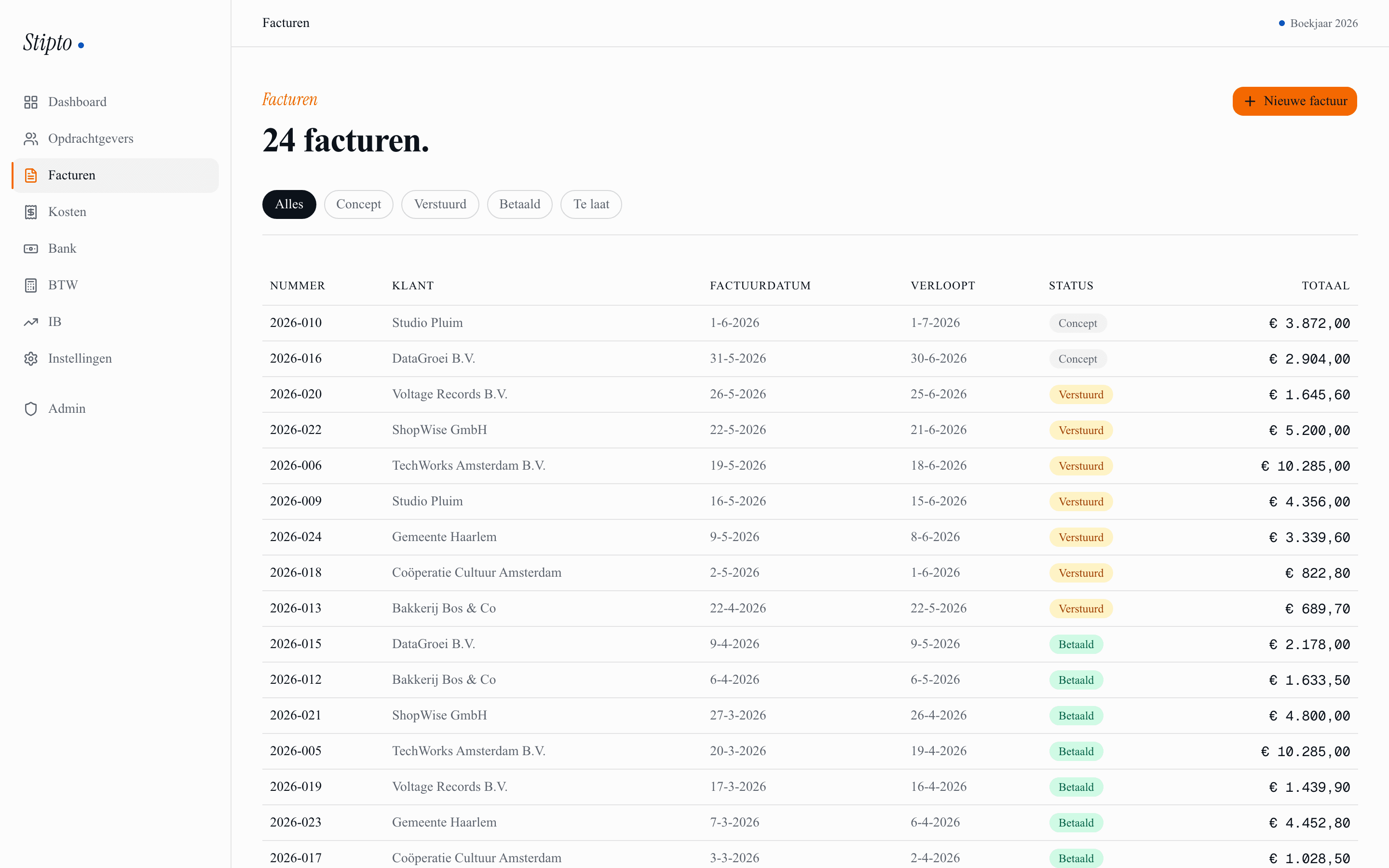Click the IB trending arrow icon
The height and width of the screenshot is (868, 1389).
31,322
